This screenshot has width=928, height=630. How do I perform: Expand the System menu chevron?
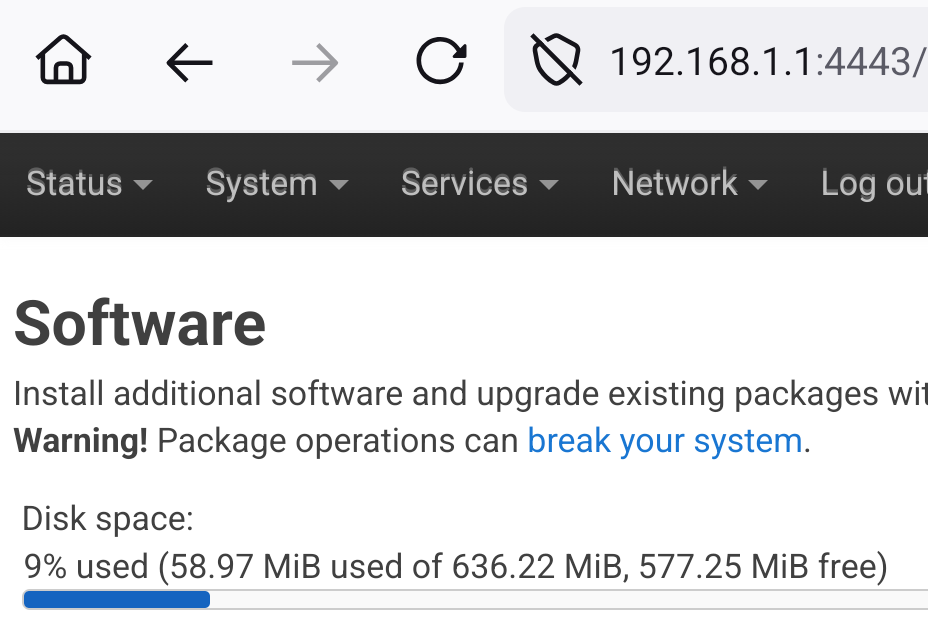tap(340, 186)
